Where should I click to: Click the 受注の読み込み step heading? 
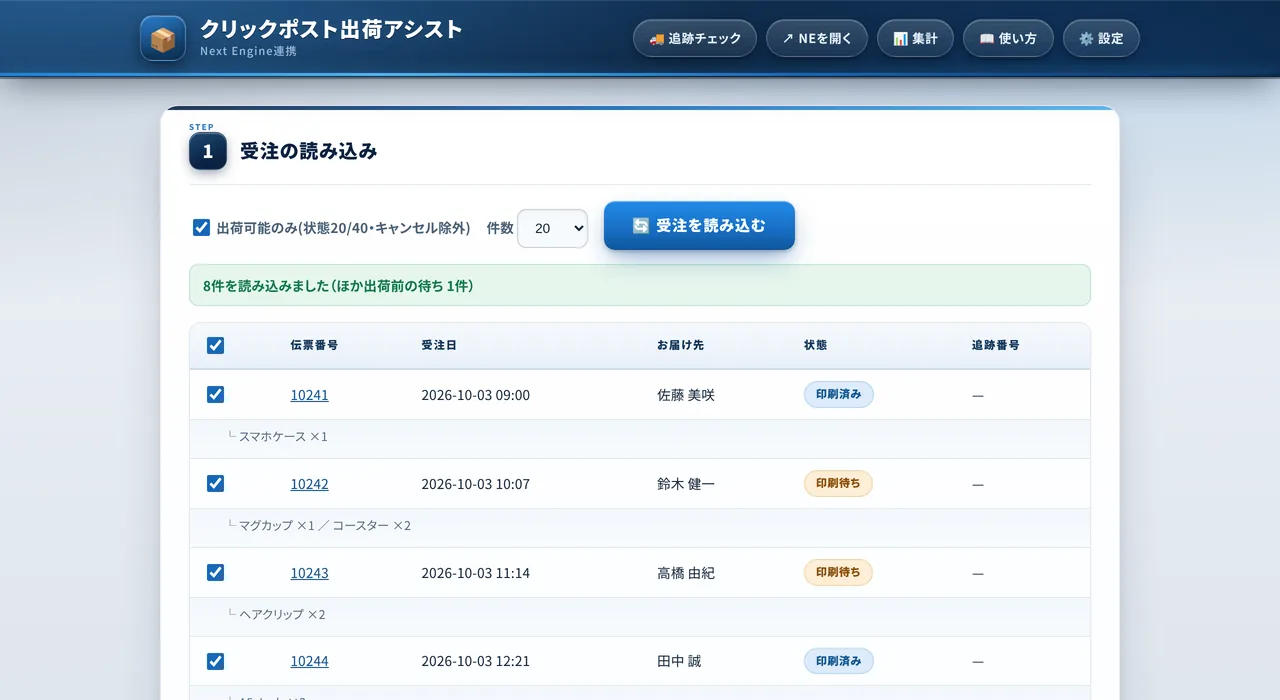308,151
